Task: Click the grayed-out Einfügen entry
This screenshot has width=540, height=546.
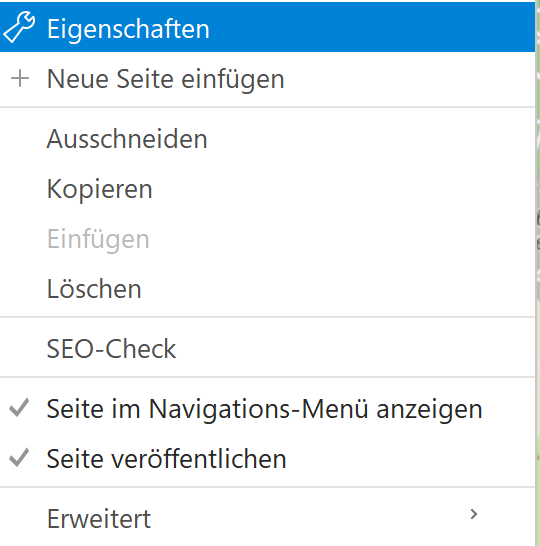Action: click(x=267, y=239)
